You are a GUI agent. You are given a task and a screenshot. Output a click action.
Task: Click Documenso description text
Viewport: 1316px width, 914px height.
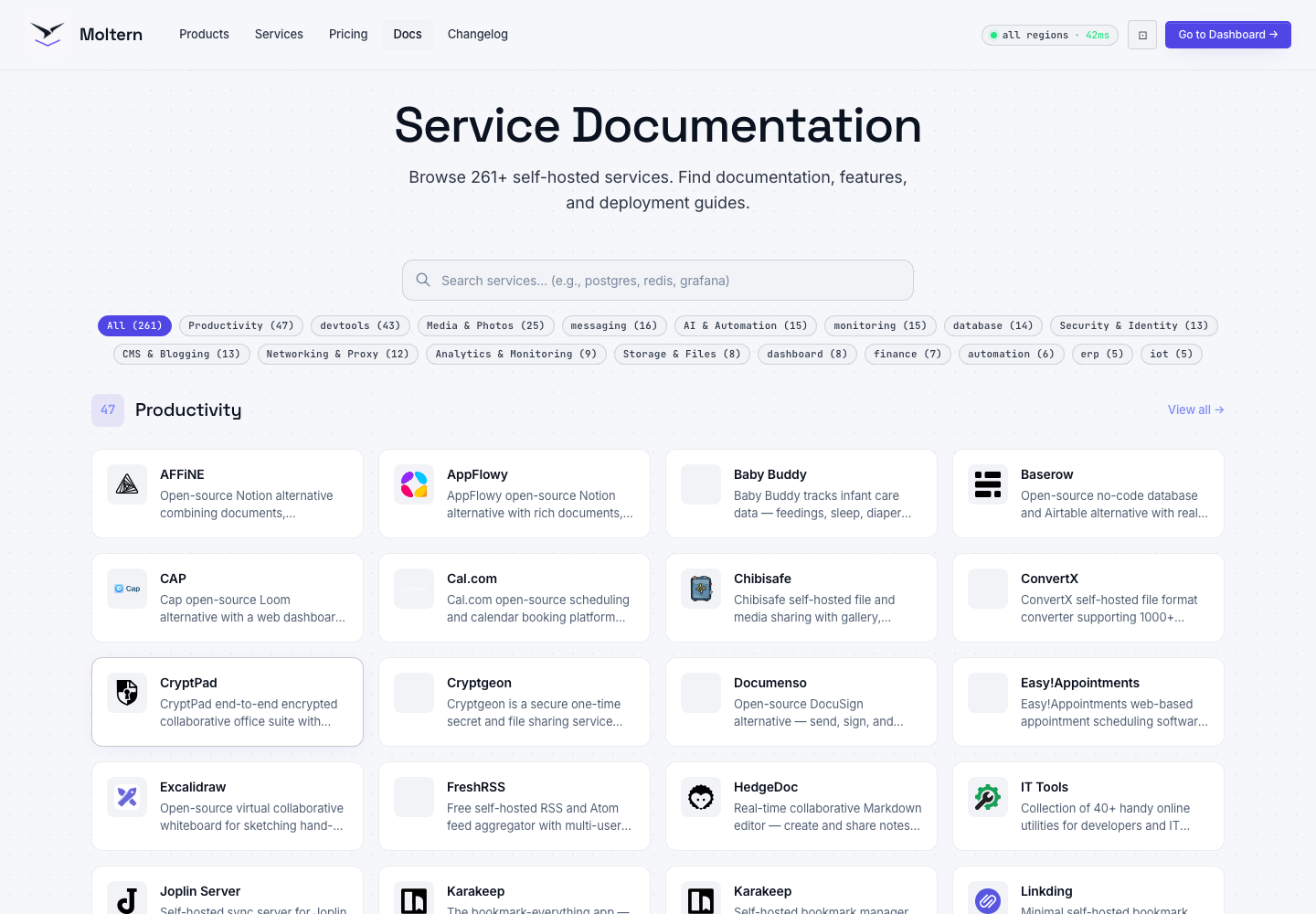[818, 713]
